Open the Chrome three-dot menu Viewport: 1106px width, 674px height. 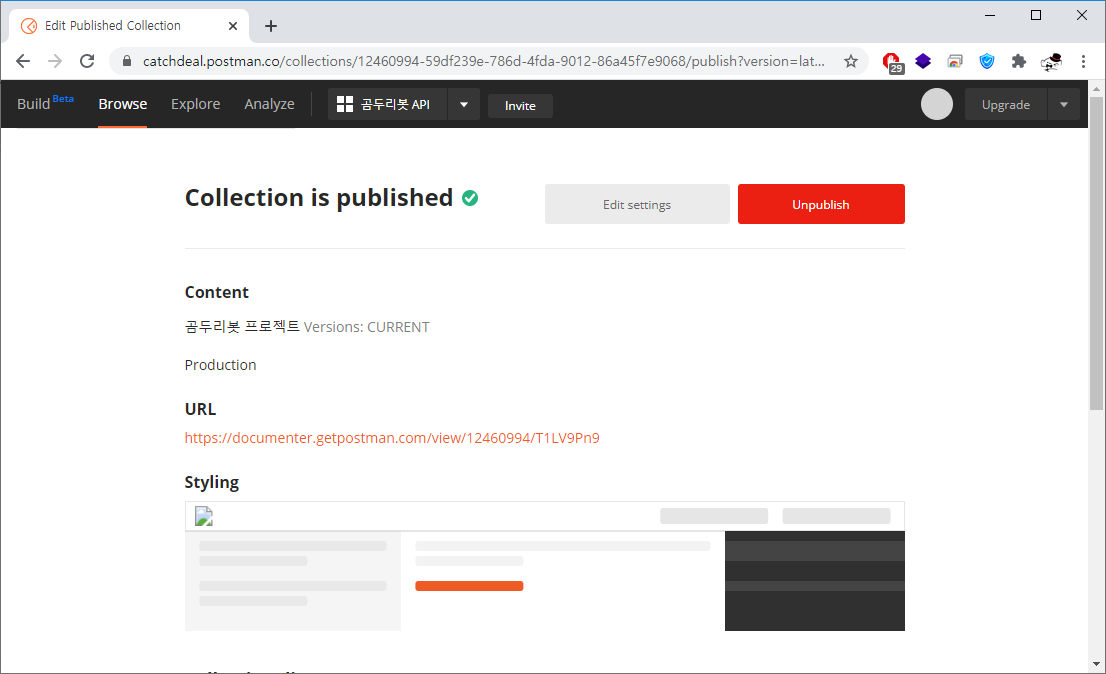point(1083,61)
